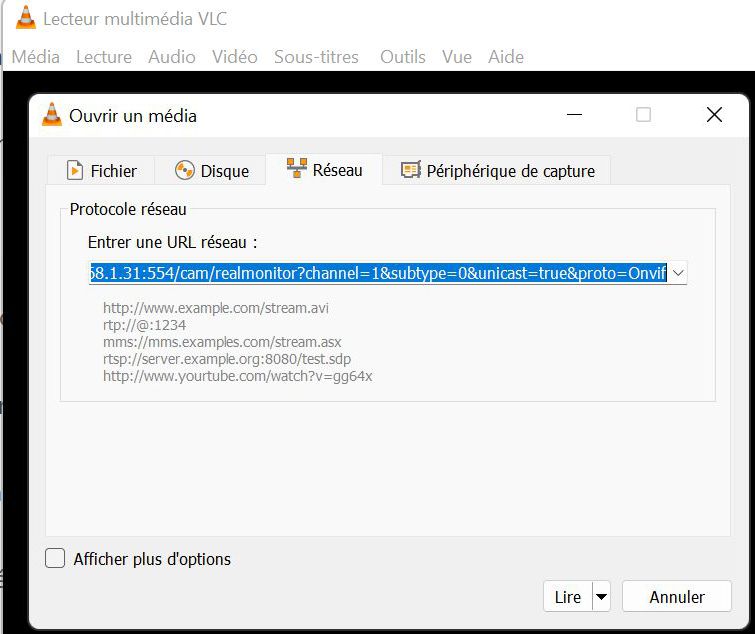Open the Aide menu
Viewport: 755px width, 634px height.
506,57
